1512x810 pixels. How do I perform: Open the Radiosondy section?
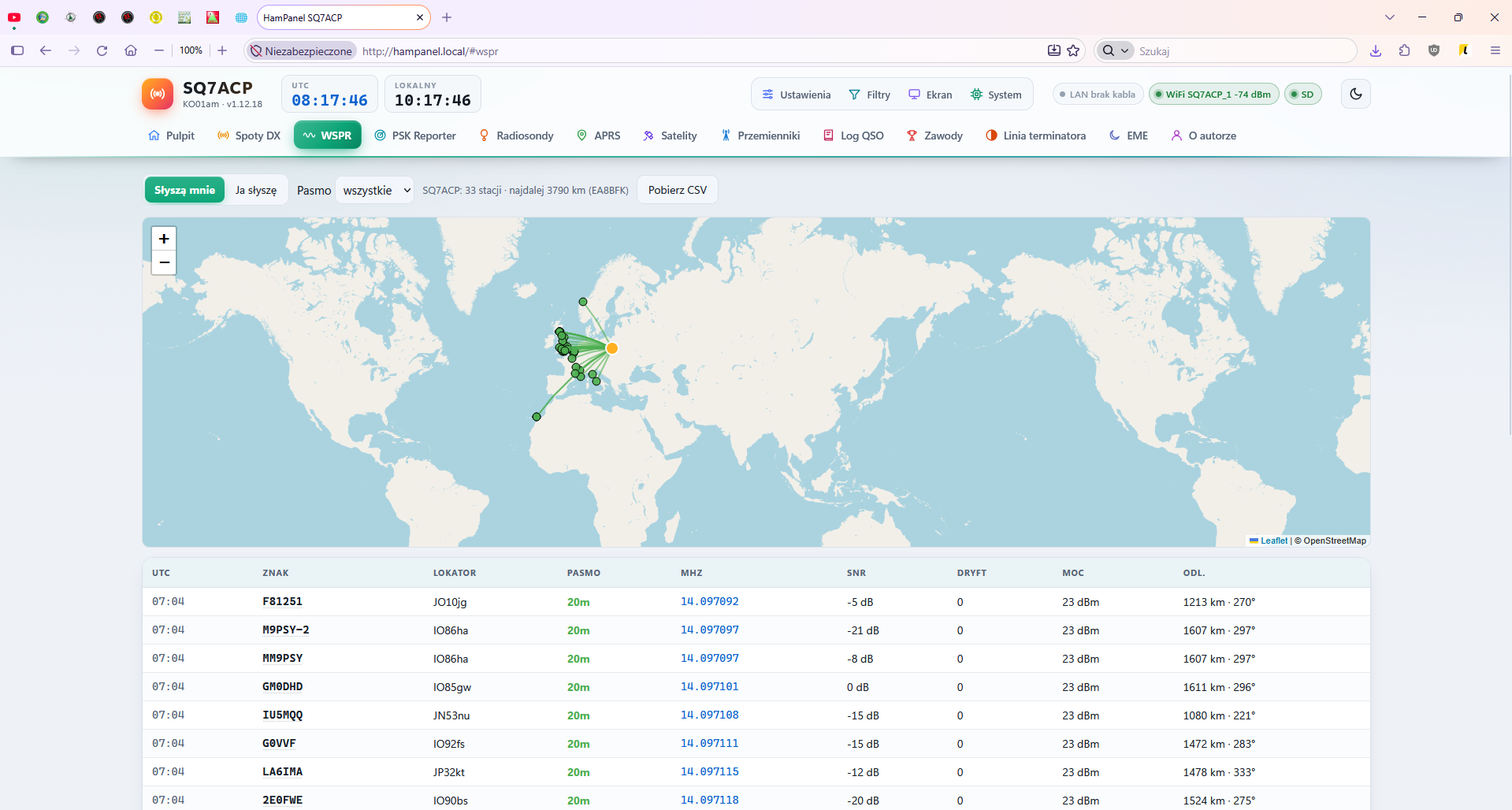coord(516,136)
